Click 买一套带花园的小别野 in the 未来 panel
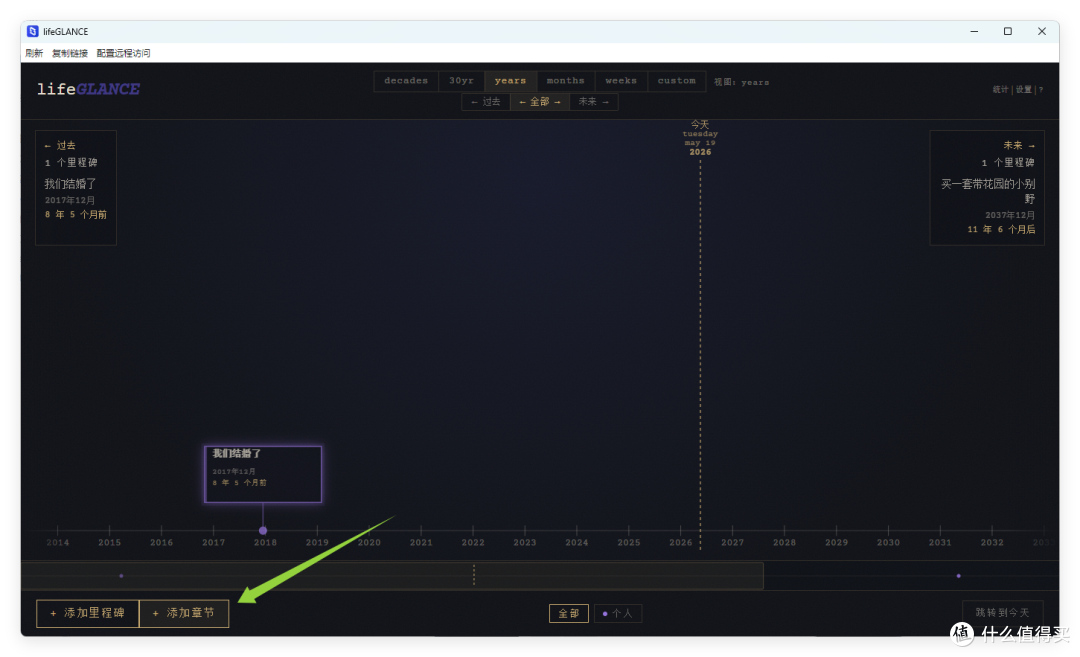 pos(988,191)
